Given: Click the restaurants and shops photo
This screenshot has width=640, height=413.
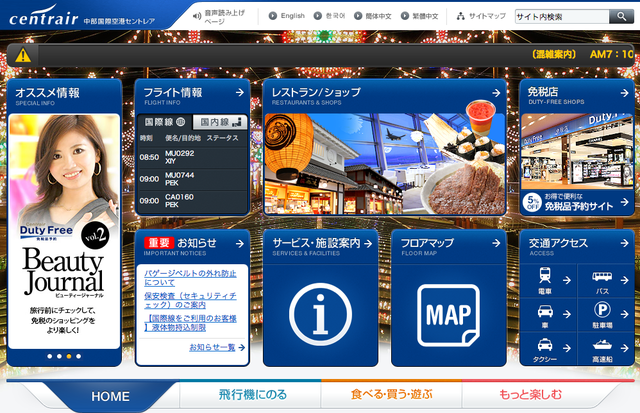Looking at the screenshot, I should (x=385, y=164).
